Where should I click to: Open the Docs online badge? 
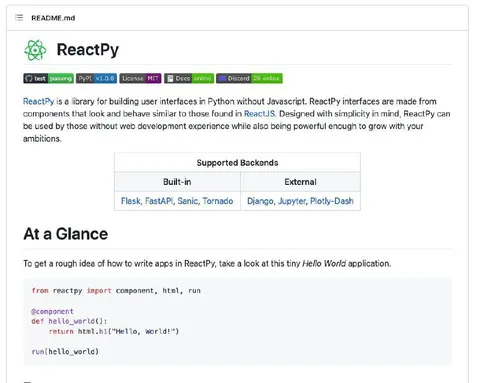click(189, 78)
